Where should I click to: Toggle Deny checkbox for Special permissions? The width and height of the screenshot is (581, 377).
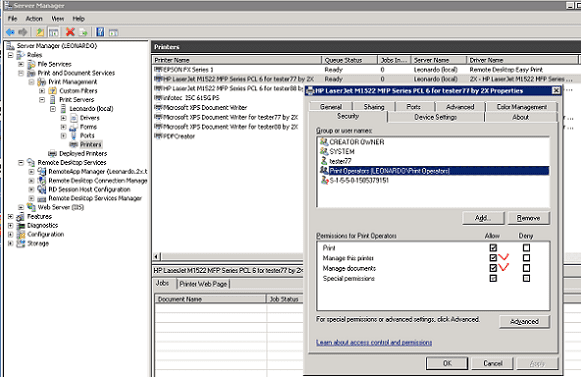click(526, 278)
